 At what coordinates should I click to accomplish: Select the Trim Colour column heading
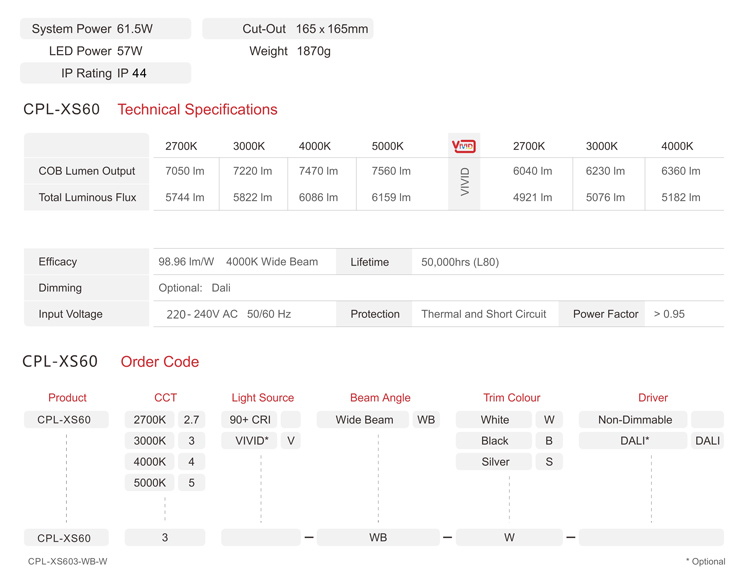(x=512, y=397)
